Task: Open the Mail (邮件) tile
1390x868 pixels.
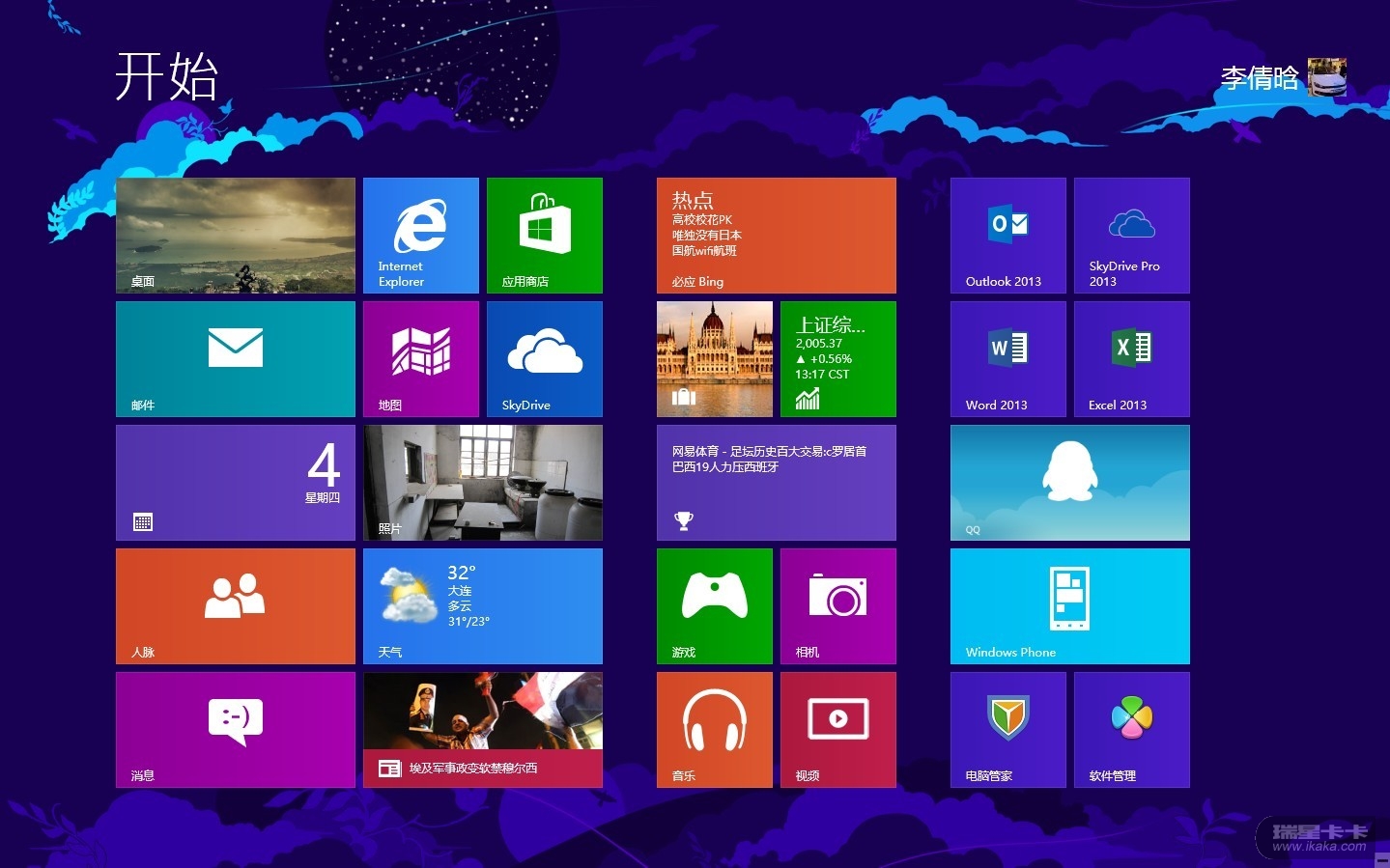Action: (236, 359)
